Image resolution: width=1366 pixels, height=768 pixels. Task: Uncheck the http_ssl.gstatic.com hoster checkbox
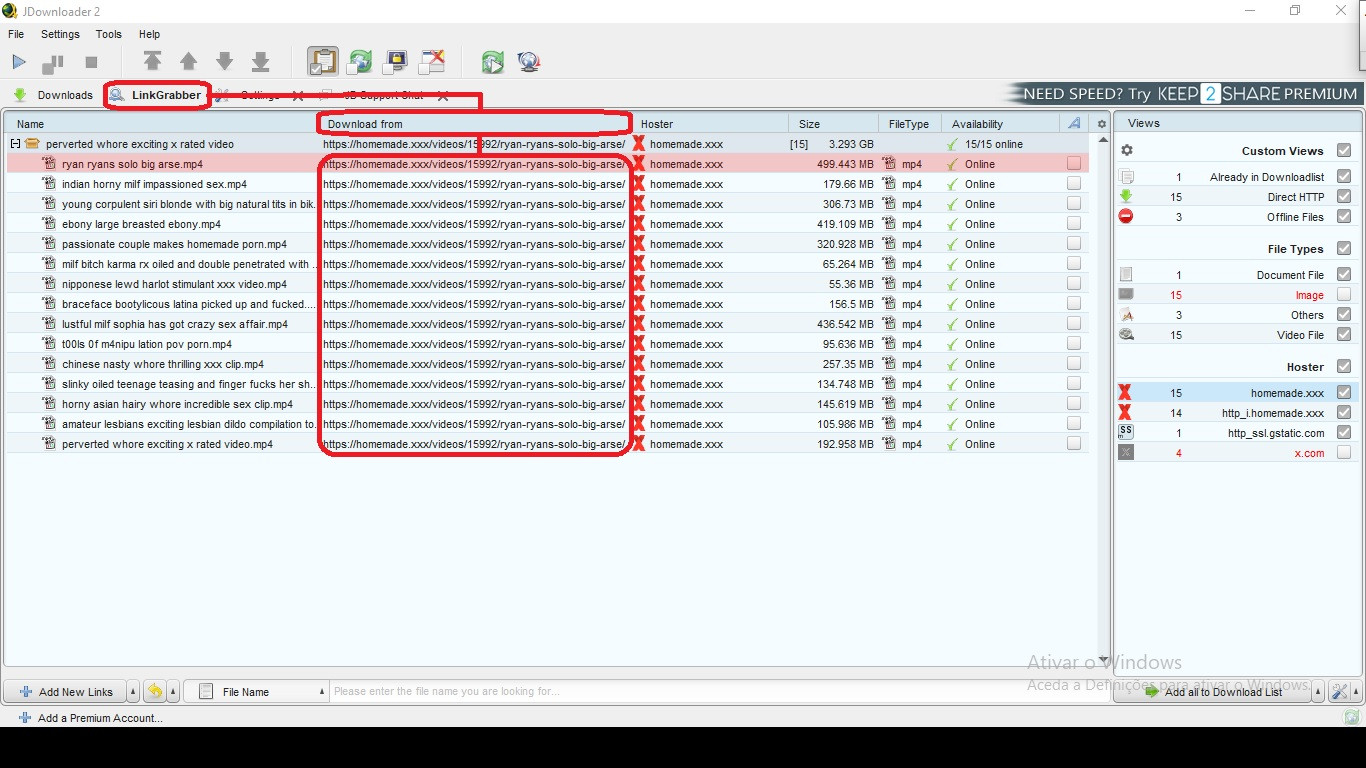(x=1344, y=432)
